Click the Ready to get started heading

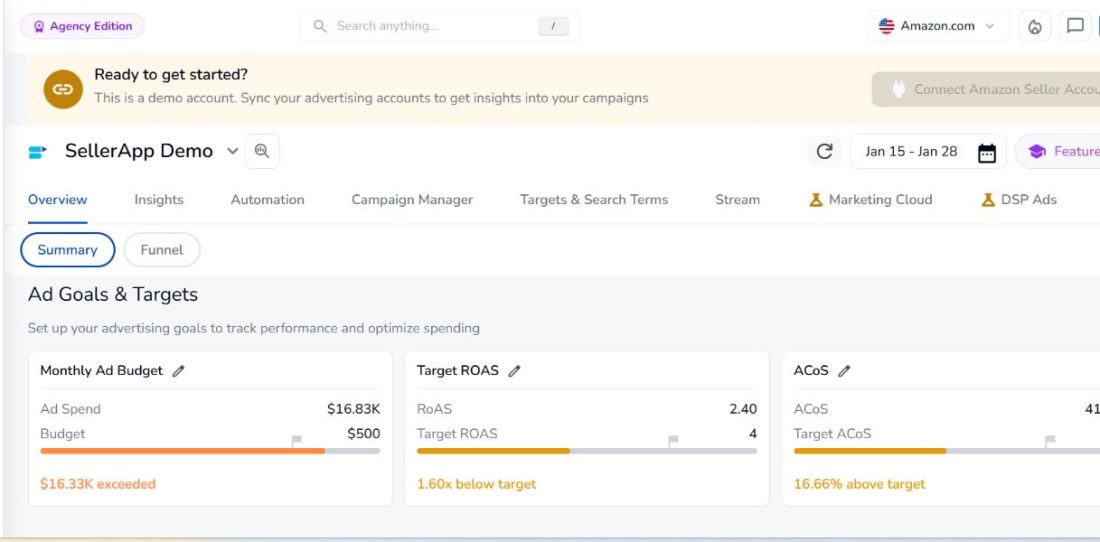171,74
